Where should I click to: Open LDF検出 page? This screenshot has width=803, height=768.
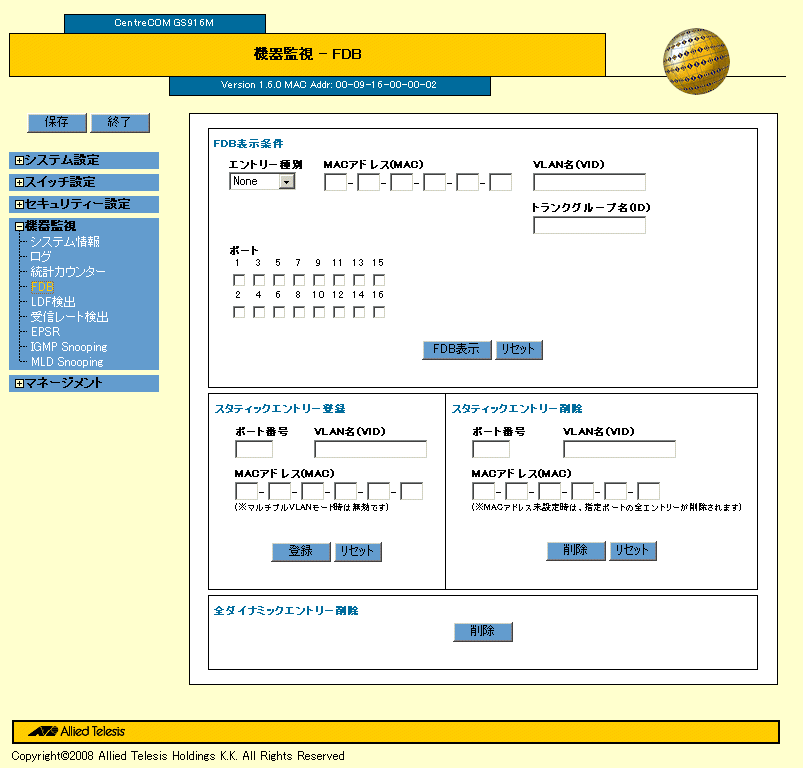(53, 302)
